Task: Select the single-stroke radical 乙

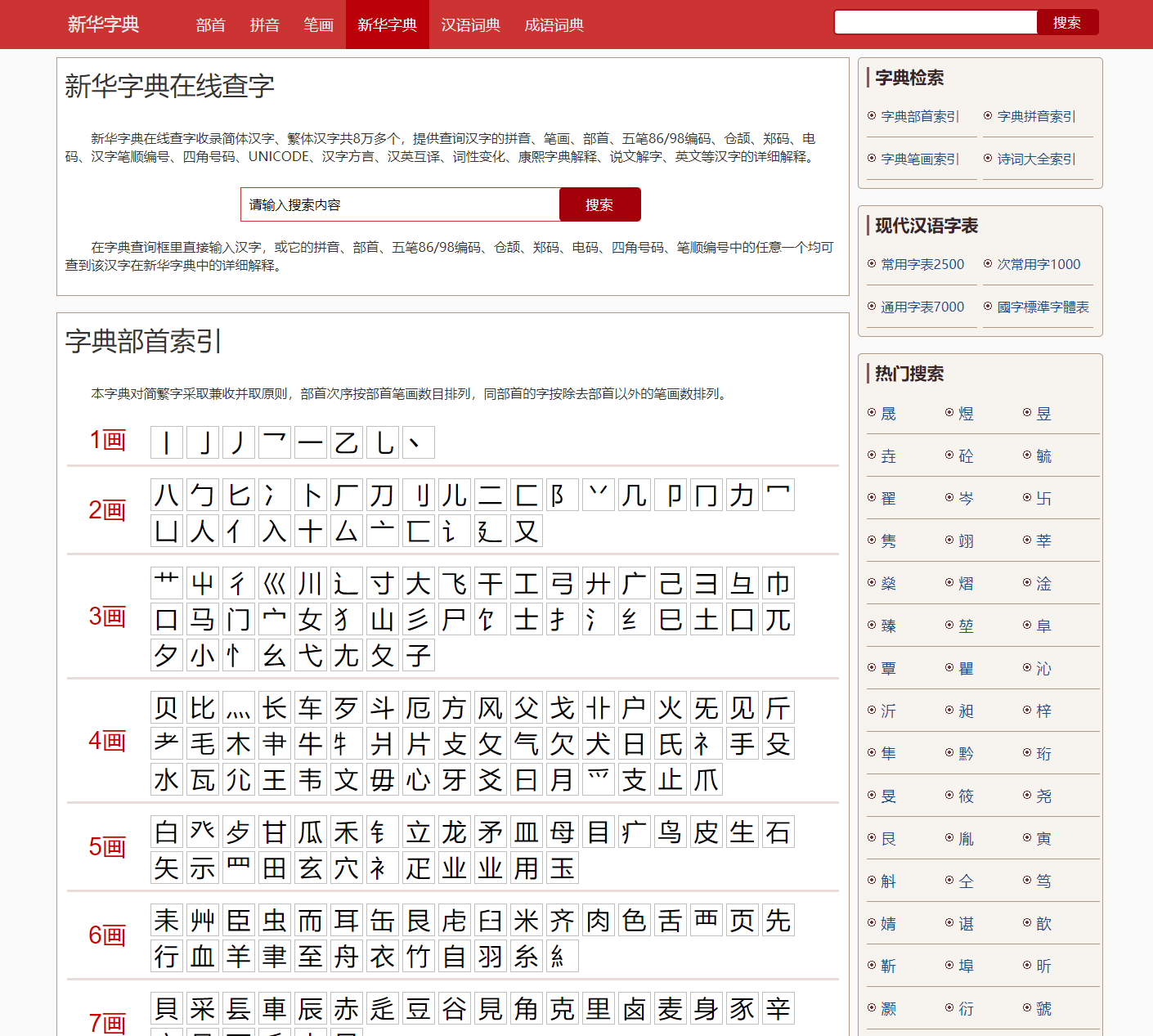Action: pyautogui.click(x=346, y=442)
